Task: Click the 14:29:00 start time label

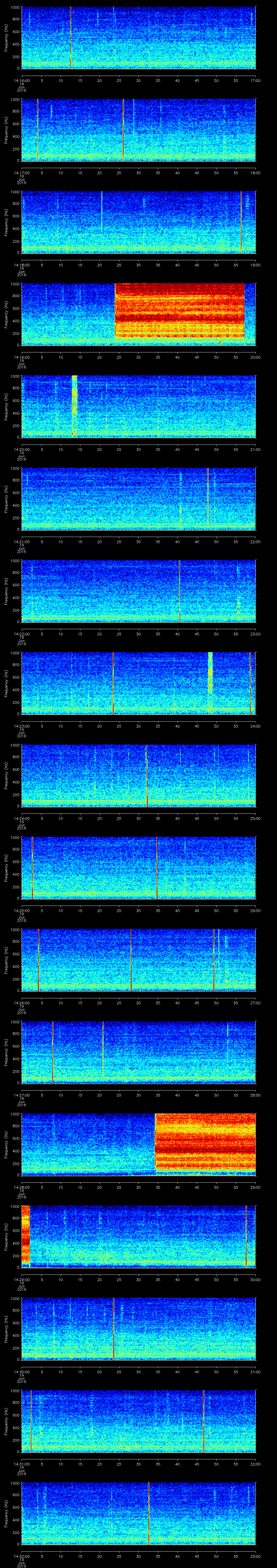Action: click(22, 1279)
